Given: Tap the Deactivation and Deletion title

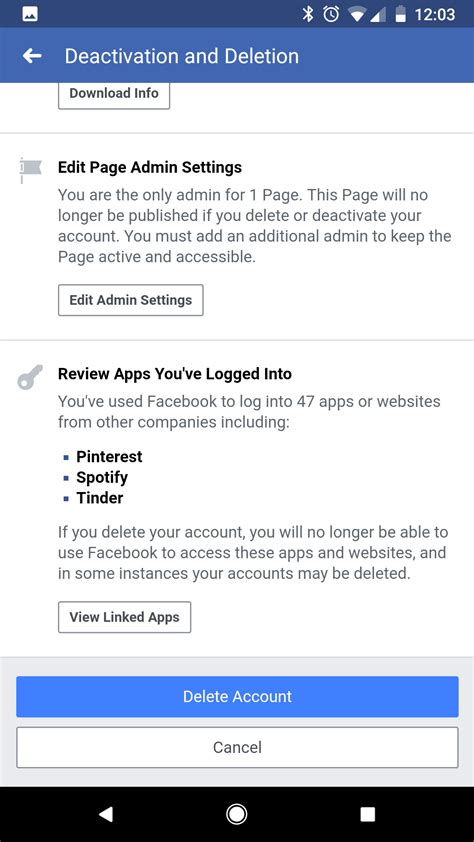Looking at the screenshot, I should click(181, 56).
